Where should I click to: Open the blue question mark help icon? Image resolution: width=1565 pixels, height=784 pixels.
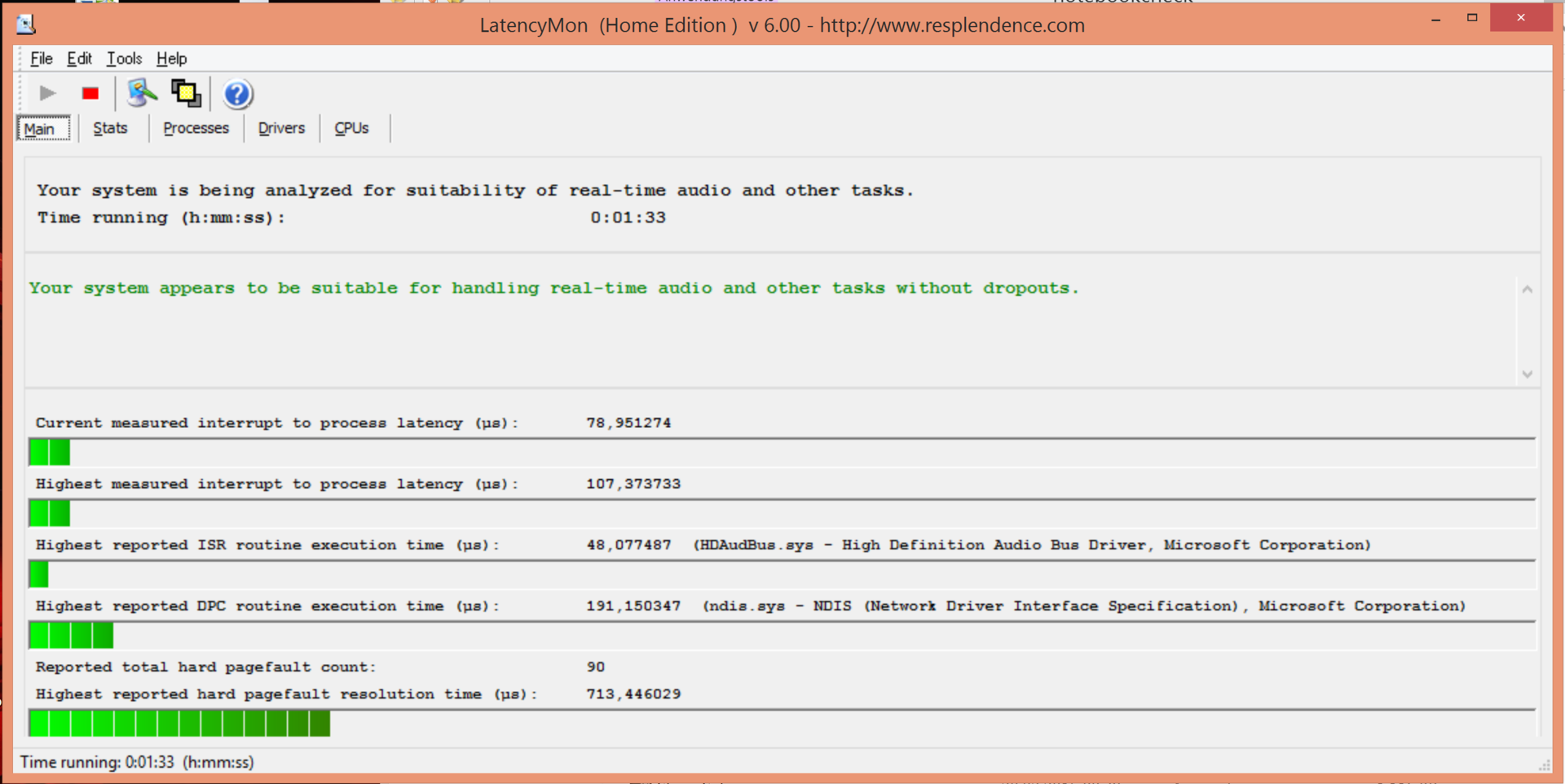(x=237, y=94)
